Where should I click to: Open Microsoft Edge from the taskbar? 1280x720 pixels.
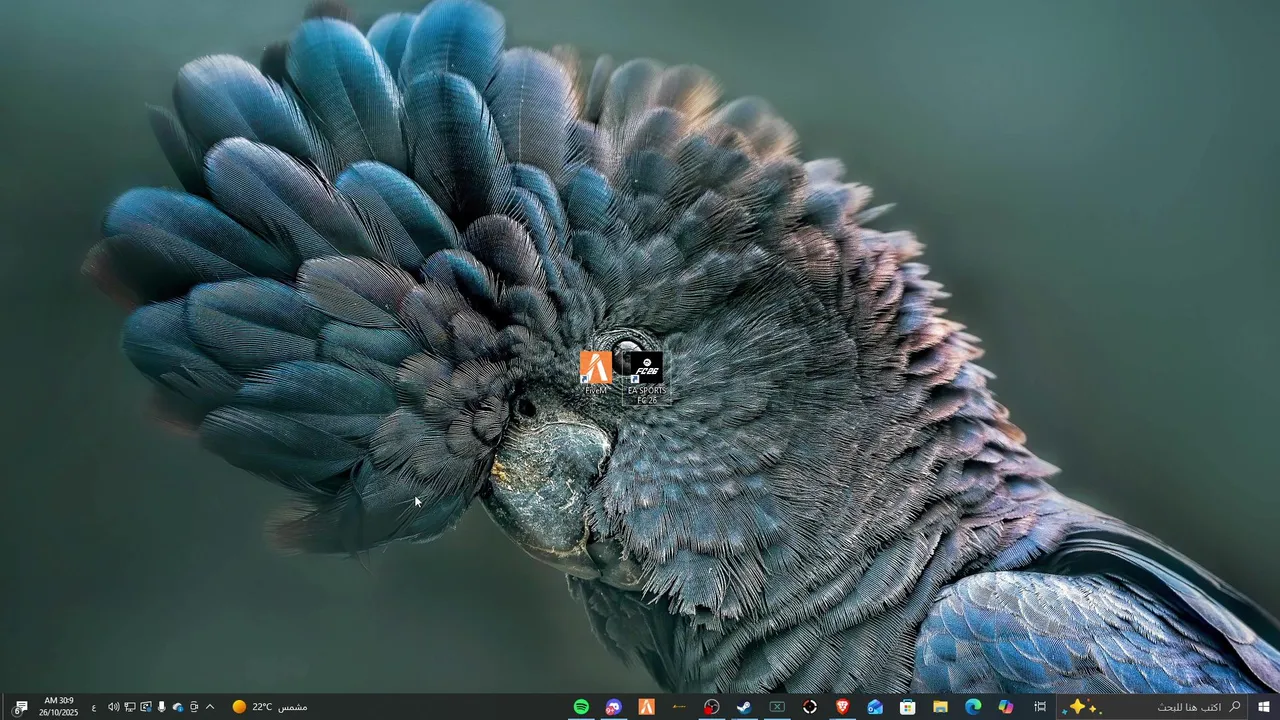973,707
